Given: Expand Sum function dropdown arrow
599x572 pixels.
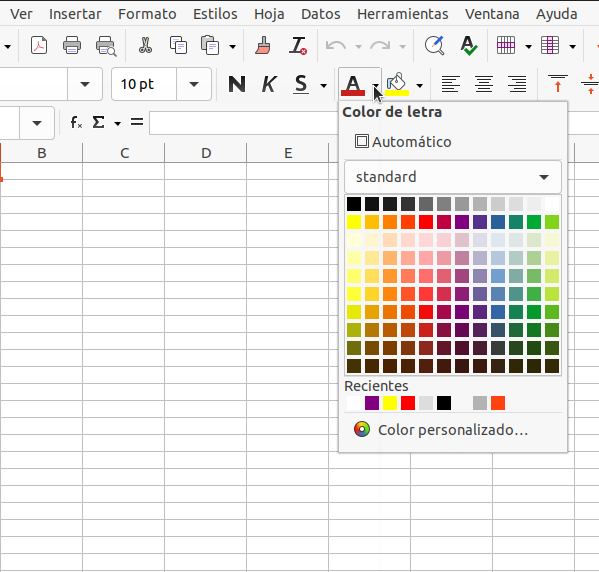Looking at the screenshot, I should tap(118, 123).
